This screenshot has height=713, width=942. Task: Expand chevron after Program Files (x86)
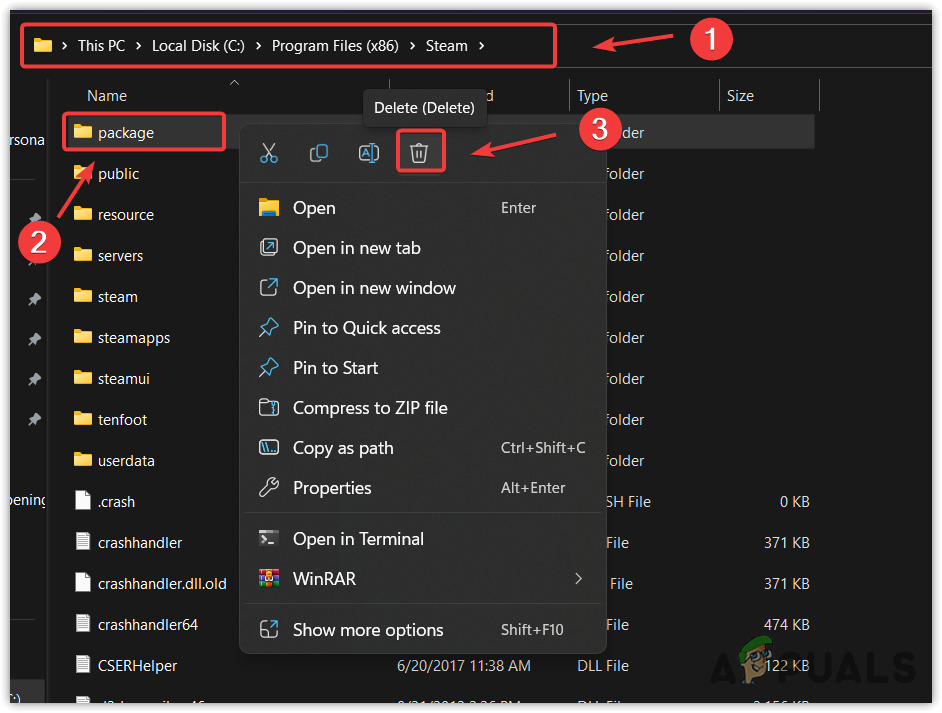(412, 46)
